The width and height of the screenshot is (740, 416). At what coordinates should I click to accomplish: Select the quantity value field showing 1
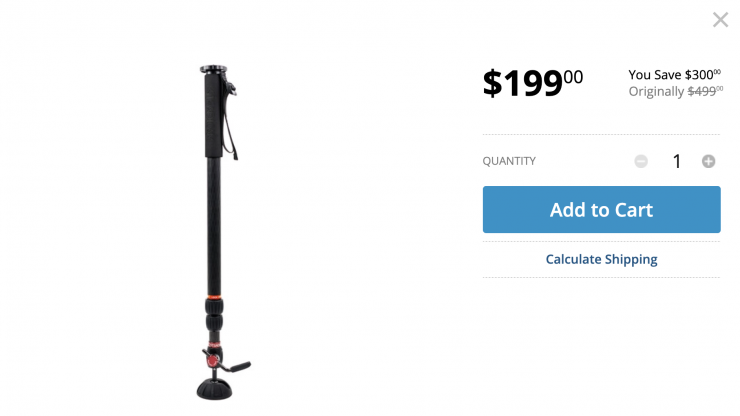pyautogui.click(x=676, y=161)
